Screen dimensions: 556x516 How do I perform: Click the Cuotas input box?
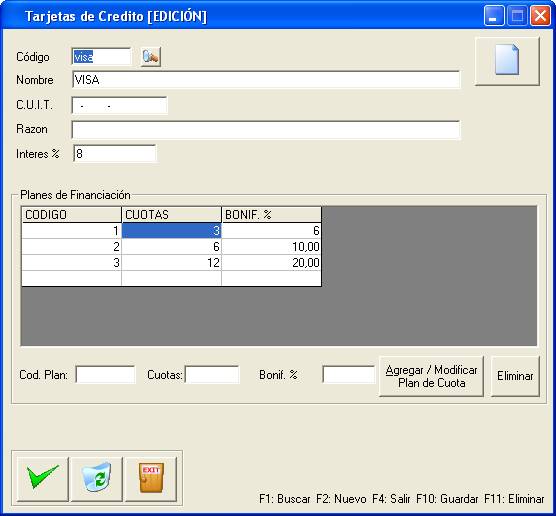212,375
